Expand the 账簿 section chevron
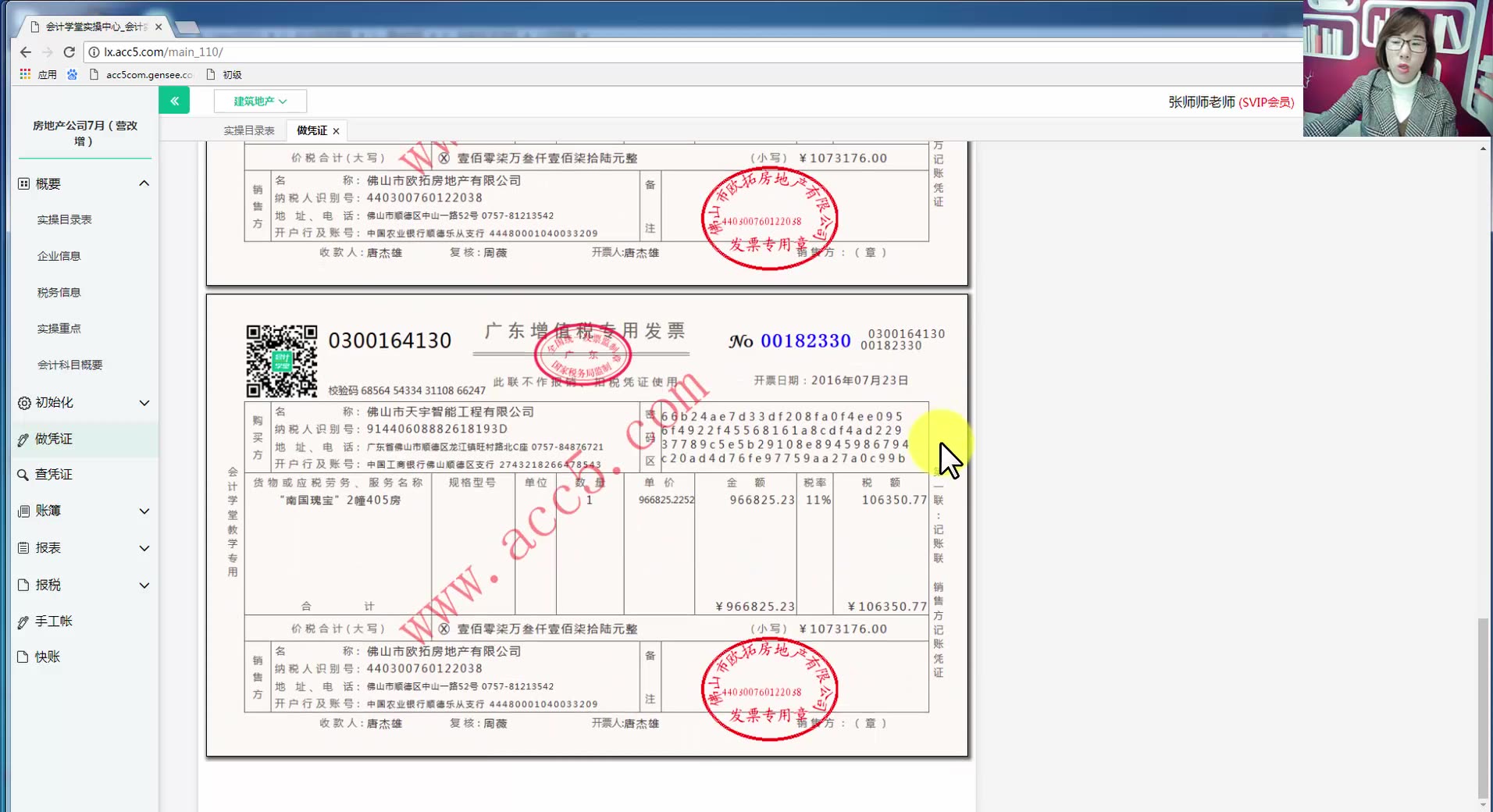Image resolution: width=1493 pixels, height=812 pixels. [144, 511]
